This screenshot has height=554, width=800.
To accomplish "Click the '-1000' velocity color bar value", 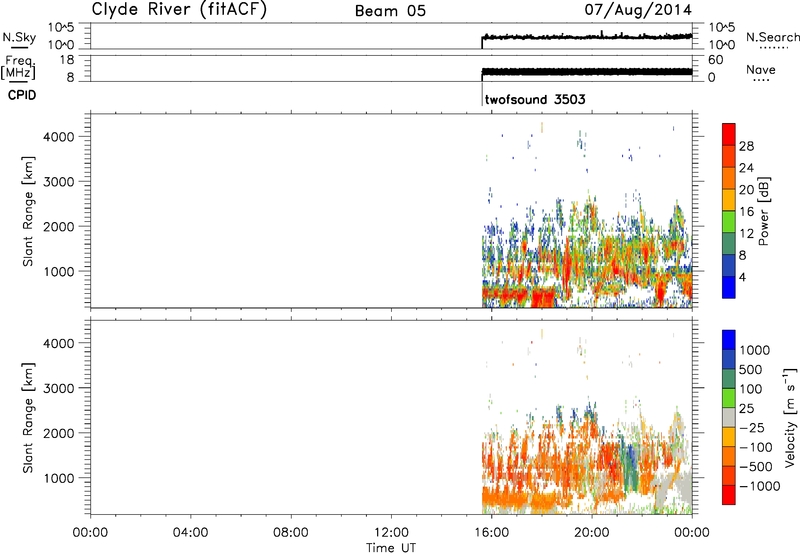I will click(x=760, y=486).
